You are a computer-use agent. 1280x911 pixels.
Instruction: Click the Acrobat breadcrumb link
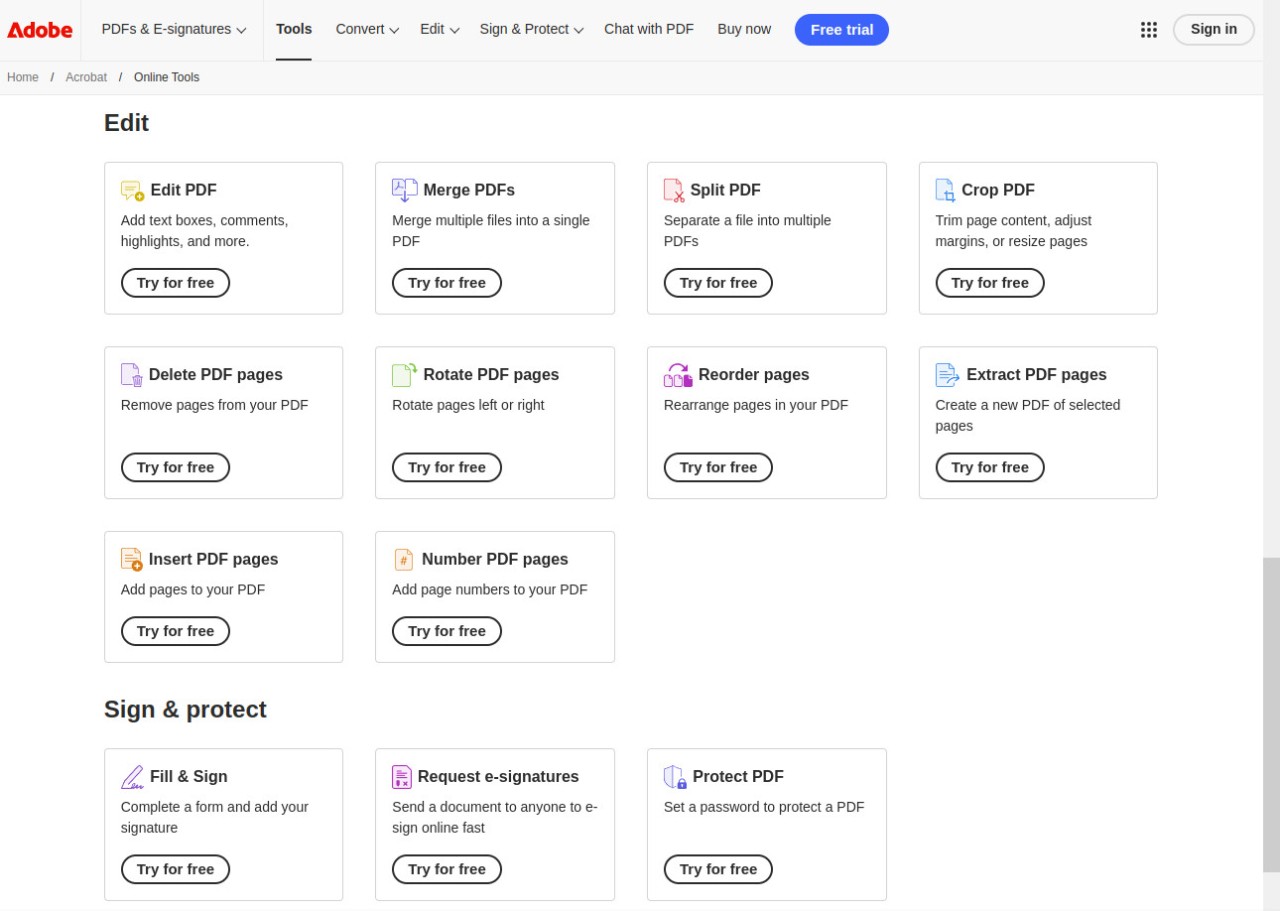pyautogui.click(x=86, y=77)
